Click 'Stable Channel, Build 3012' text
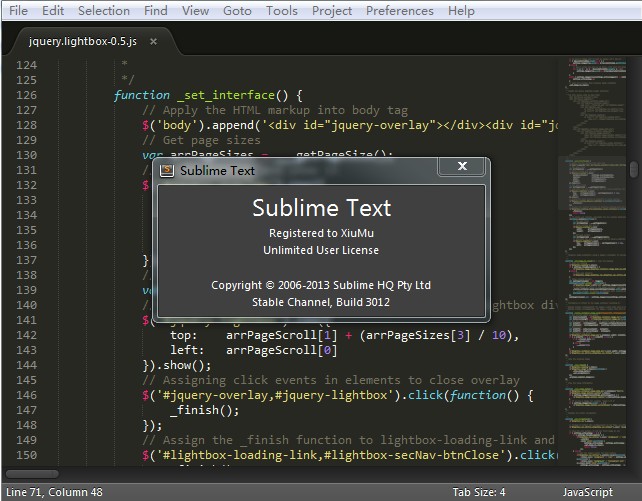The height and width of the screenshot is (501, 642). pos(321,302)
